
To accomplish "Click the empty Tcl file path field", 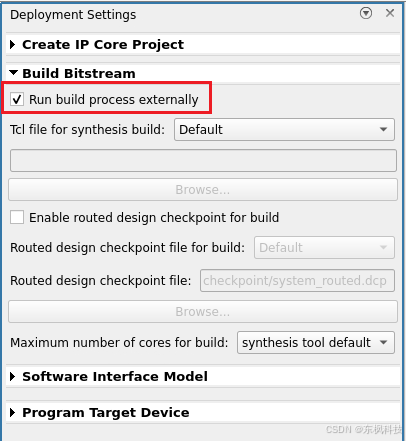I will (x=203, y=161).
